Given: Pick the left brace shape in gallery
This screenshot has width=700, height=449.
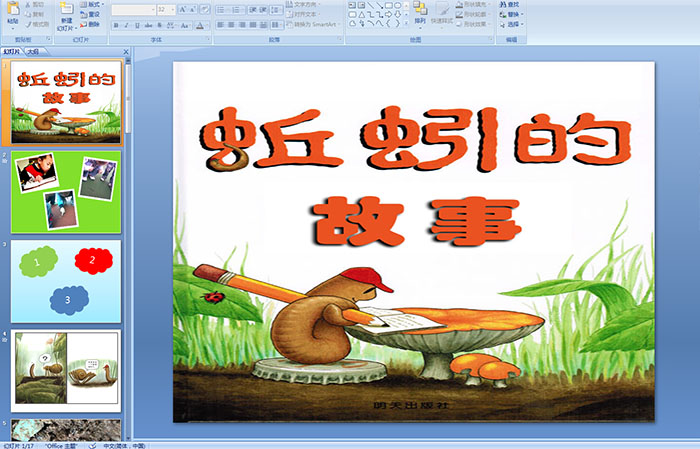Looking at the screenshot, I should click(388, 23).
